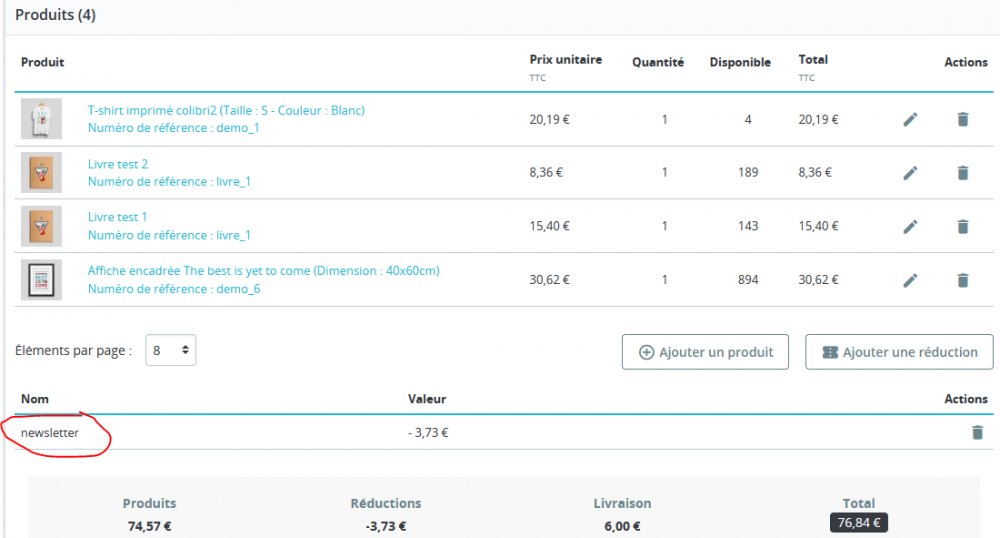The height and width of the screenshot is (538, 1000).
Task: Select the 15,40 € total cell
Action: tap(818, 226)
